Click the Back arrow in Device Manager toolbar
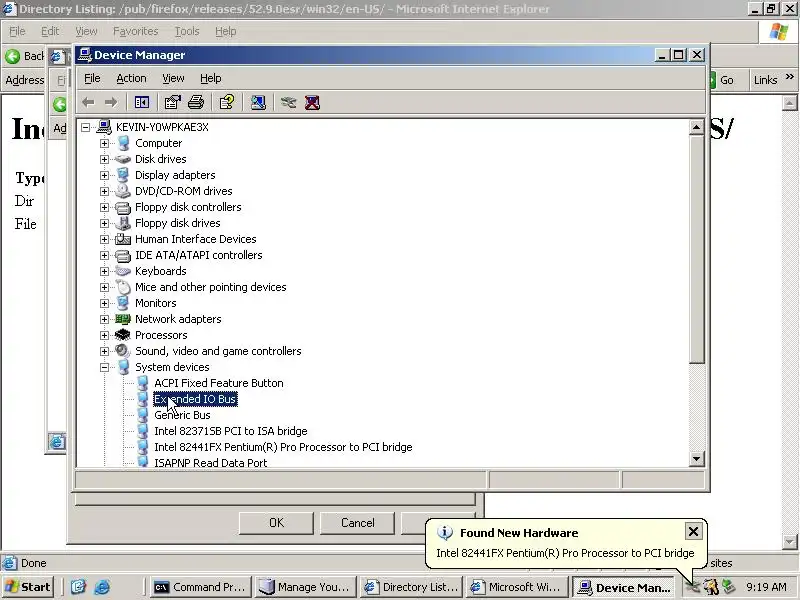 tap(88, 103)
